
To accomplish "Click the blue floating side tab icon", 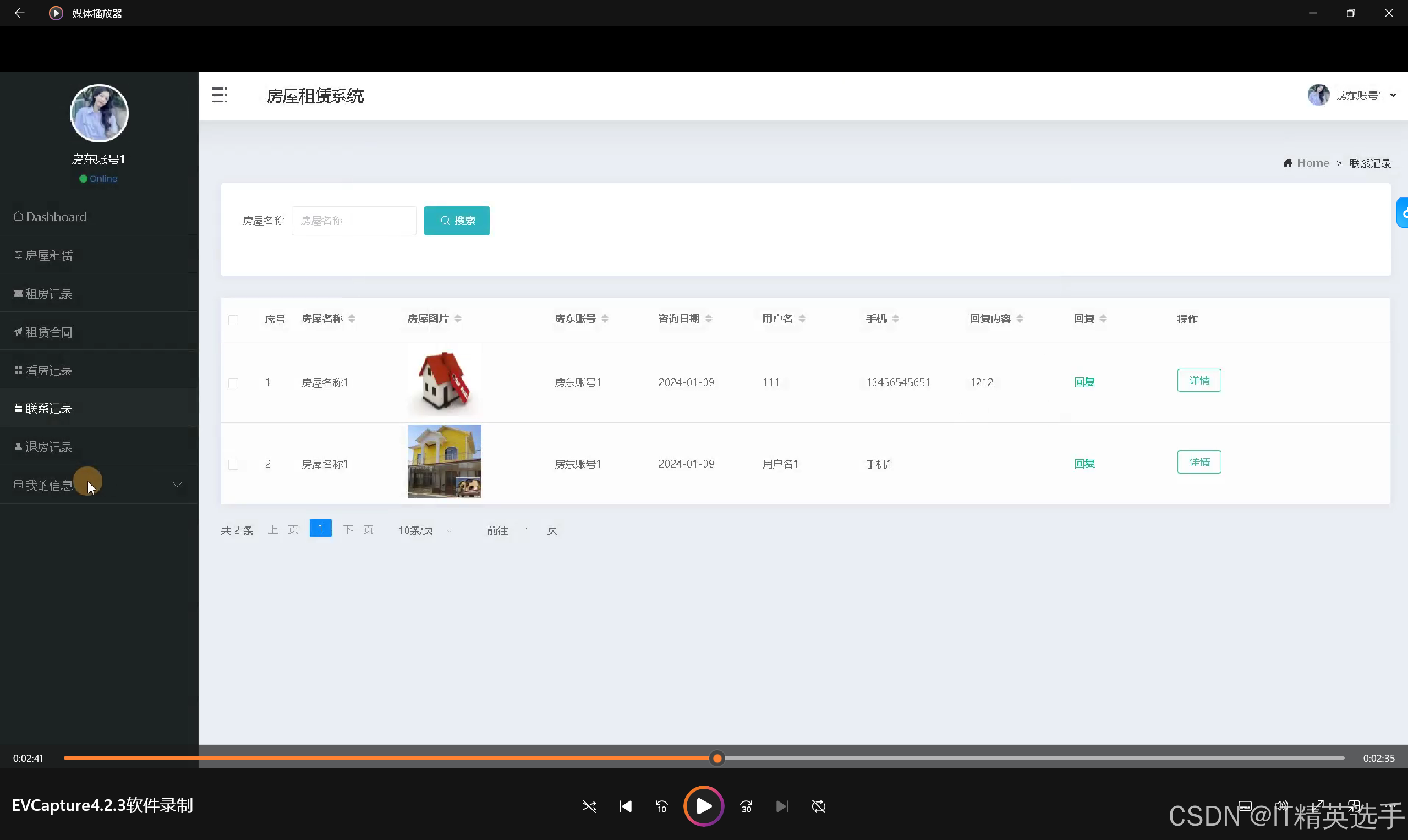I will tap(1402, 213).
